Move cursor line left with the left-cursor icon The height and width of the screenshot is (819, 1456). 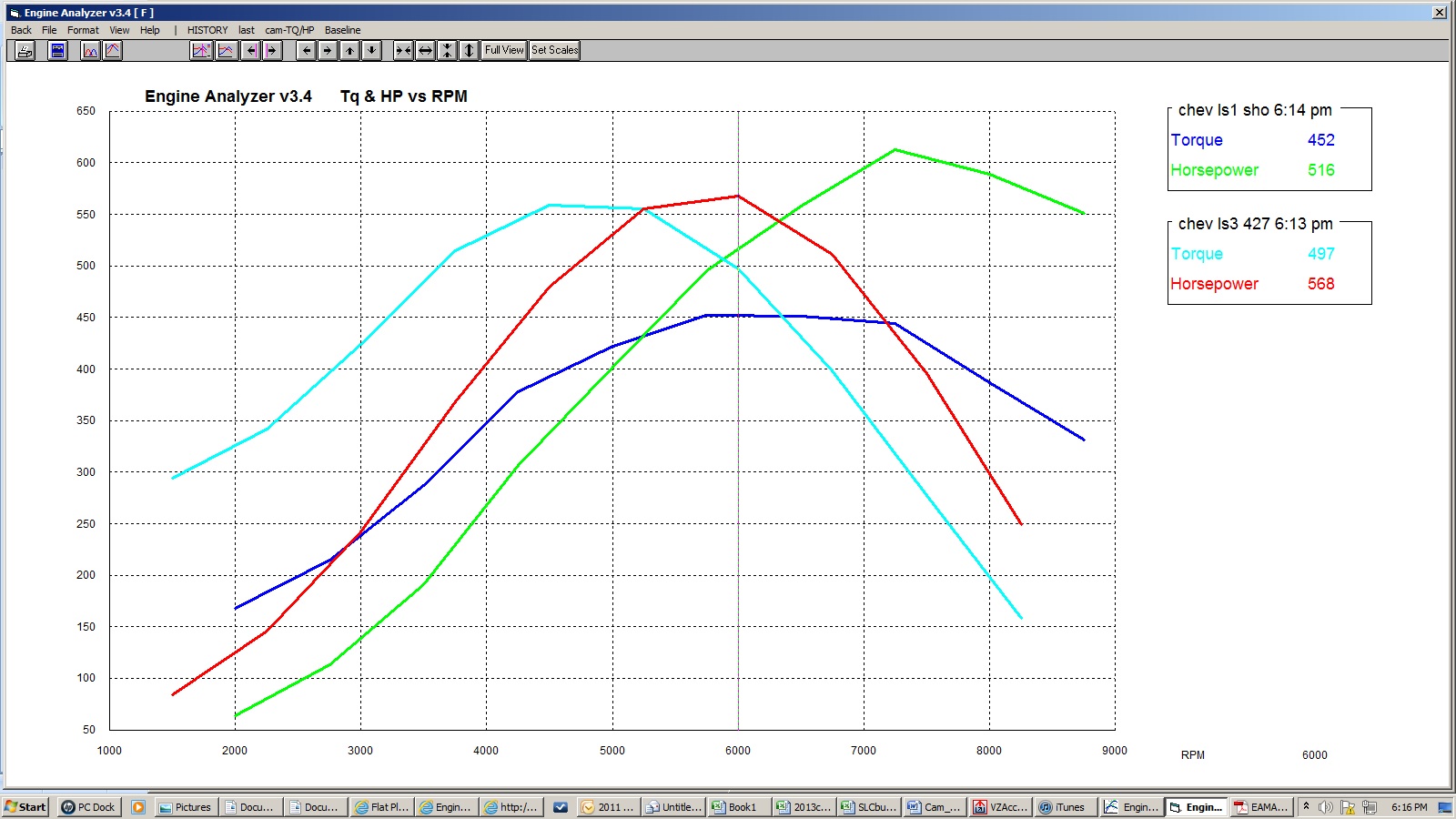(x=251, y=51)
